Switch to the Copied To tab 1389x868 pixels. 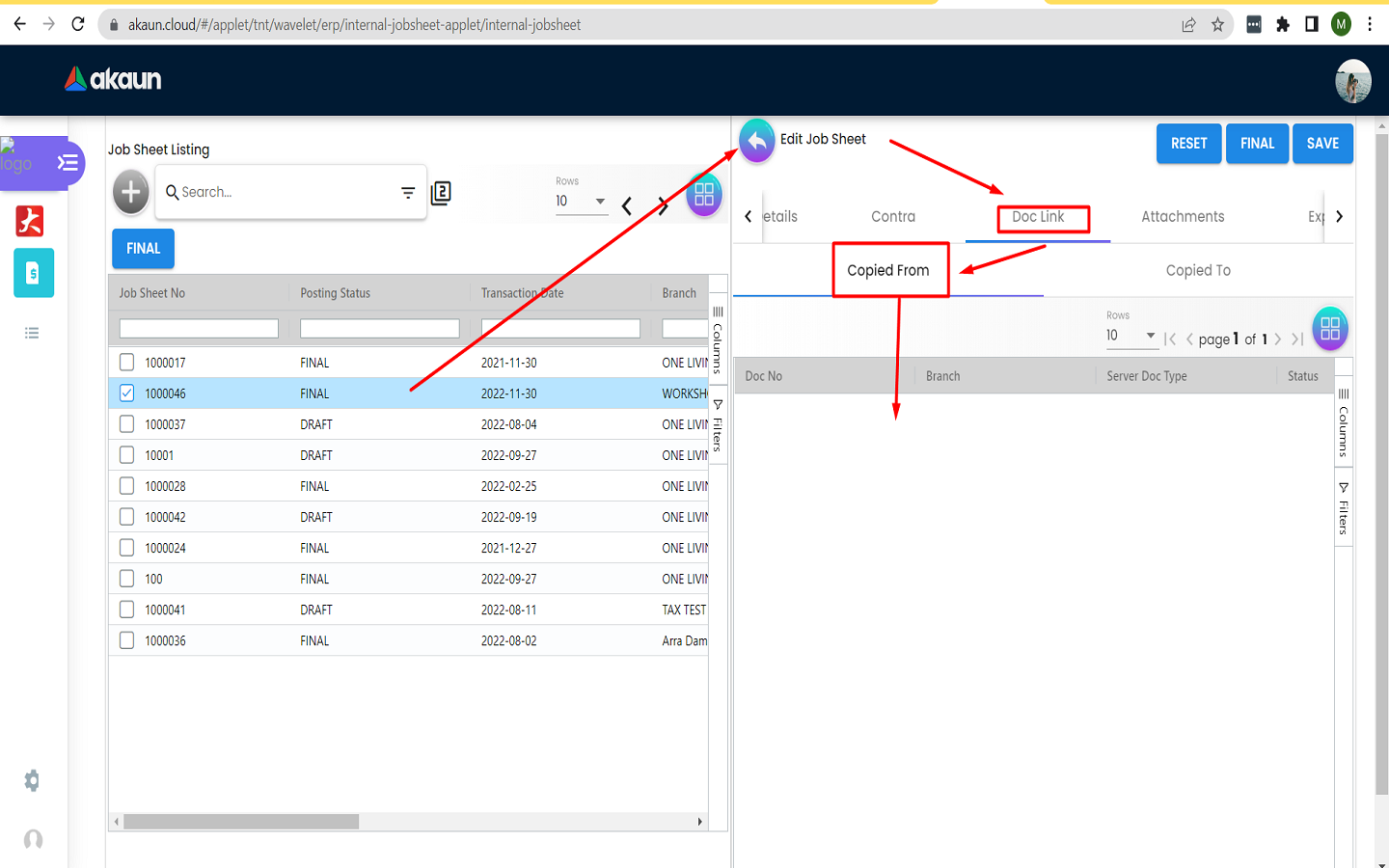pyautogui.click(x=1198, y=271)
